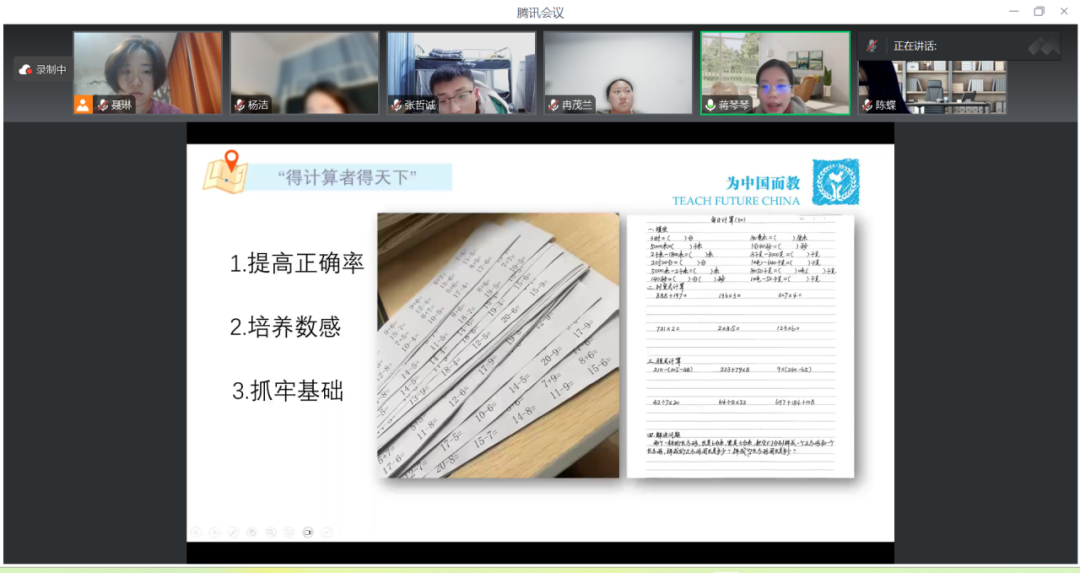
Task: Click the photo of arithmetic paper strips
Action: 498,345
